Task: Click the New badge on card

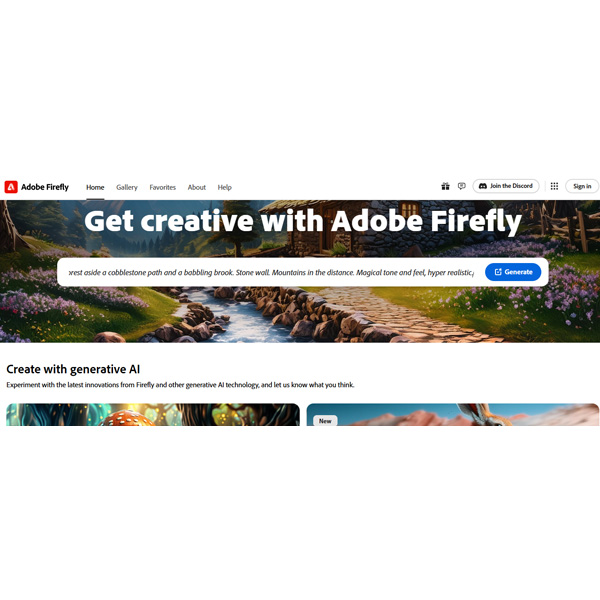Action: [x=325, y=421]
